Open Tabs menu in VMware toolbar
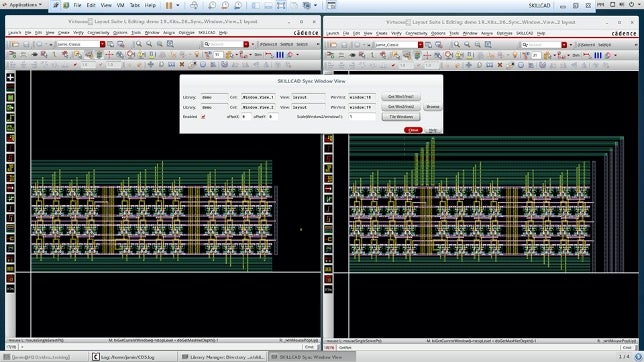 [x=135, y=5]
